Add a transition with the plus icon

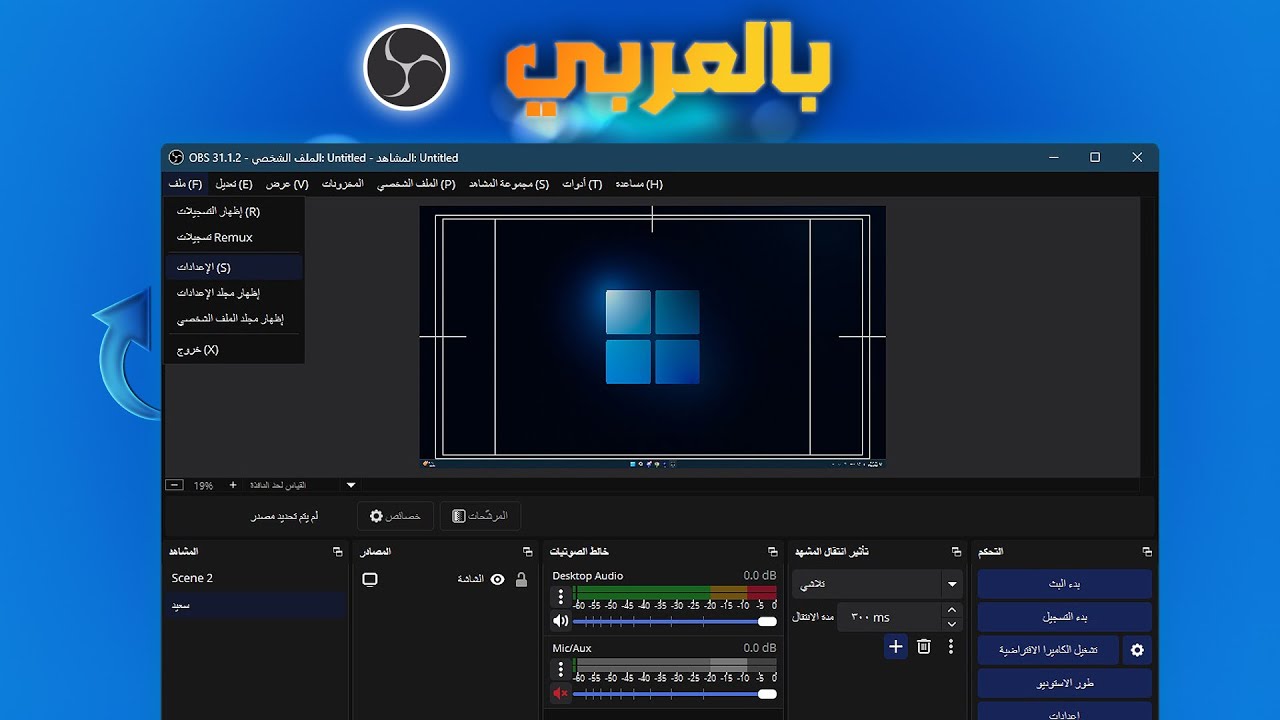(896, 647)
